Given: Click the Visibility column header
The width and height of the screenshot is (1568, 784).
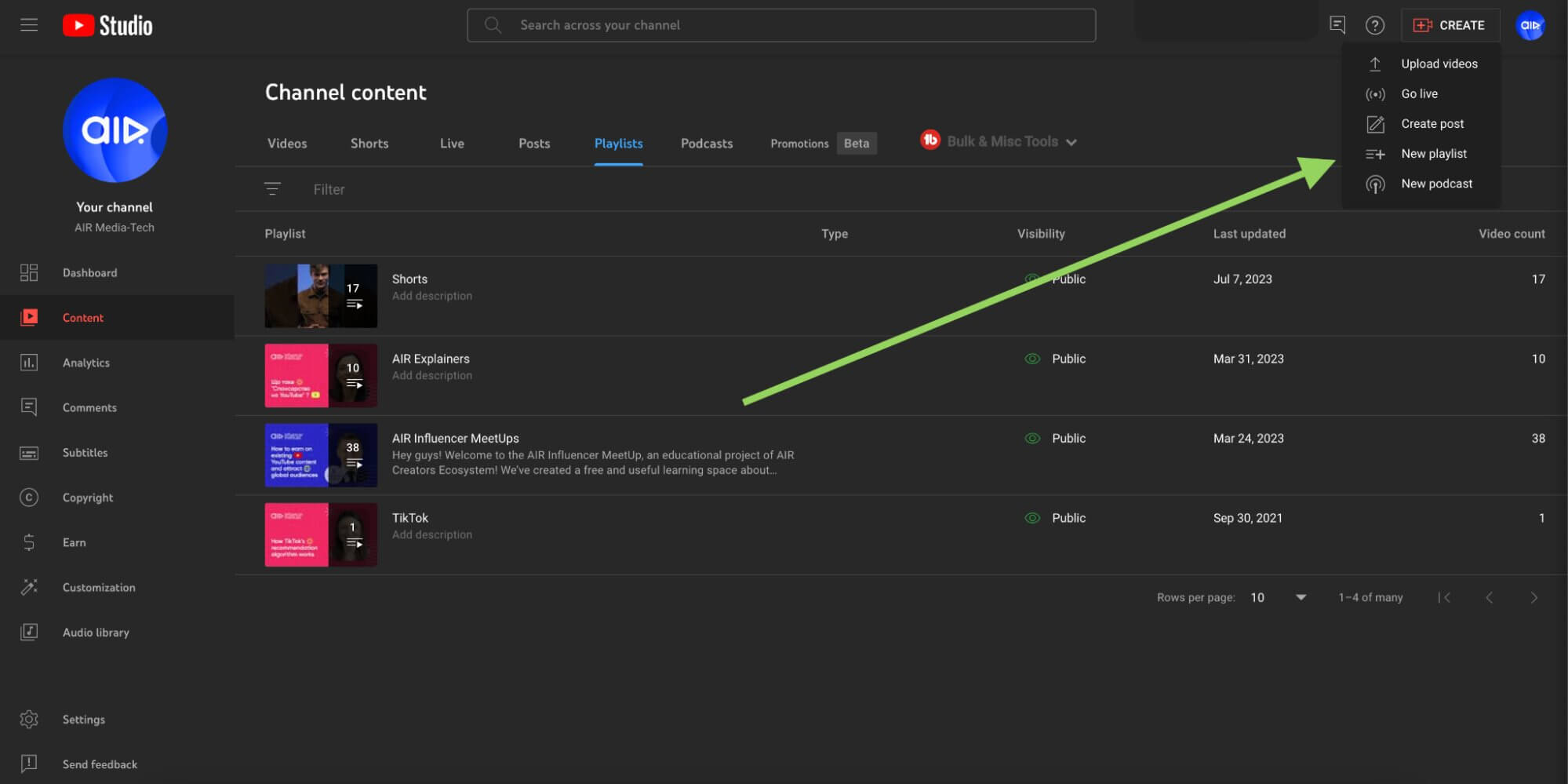Looking at the screenshot, I should point(1041,234).
